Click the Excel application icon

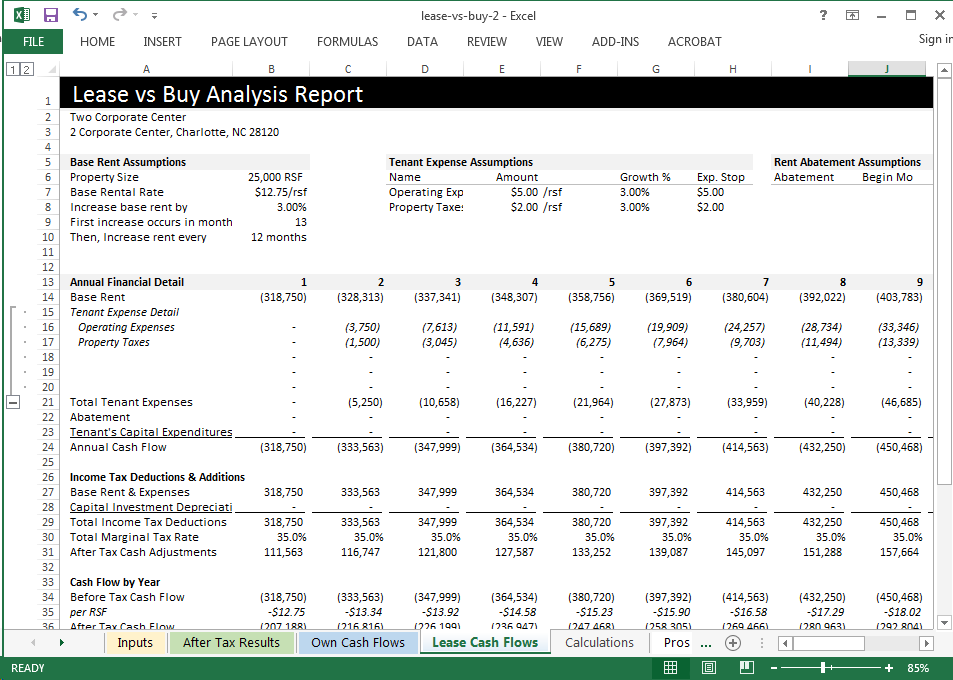pyautogui.click(x=22, y=15)
